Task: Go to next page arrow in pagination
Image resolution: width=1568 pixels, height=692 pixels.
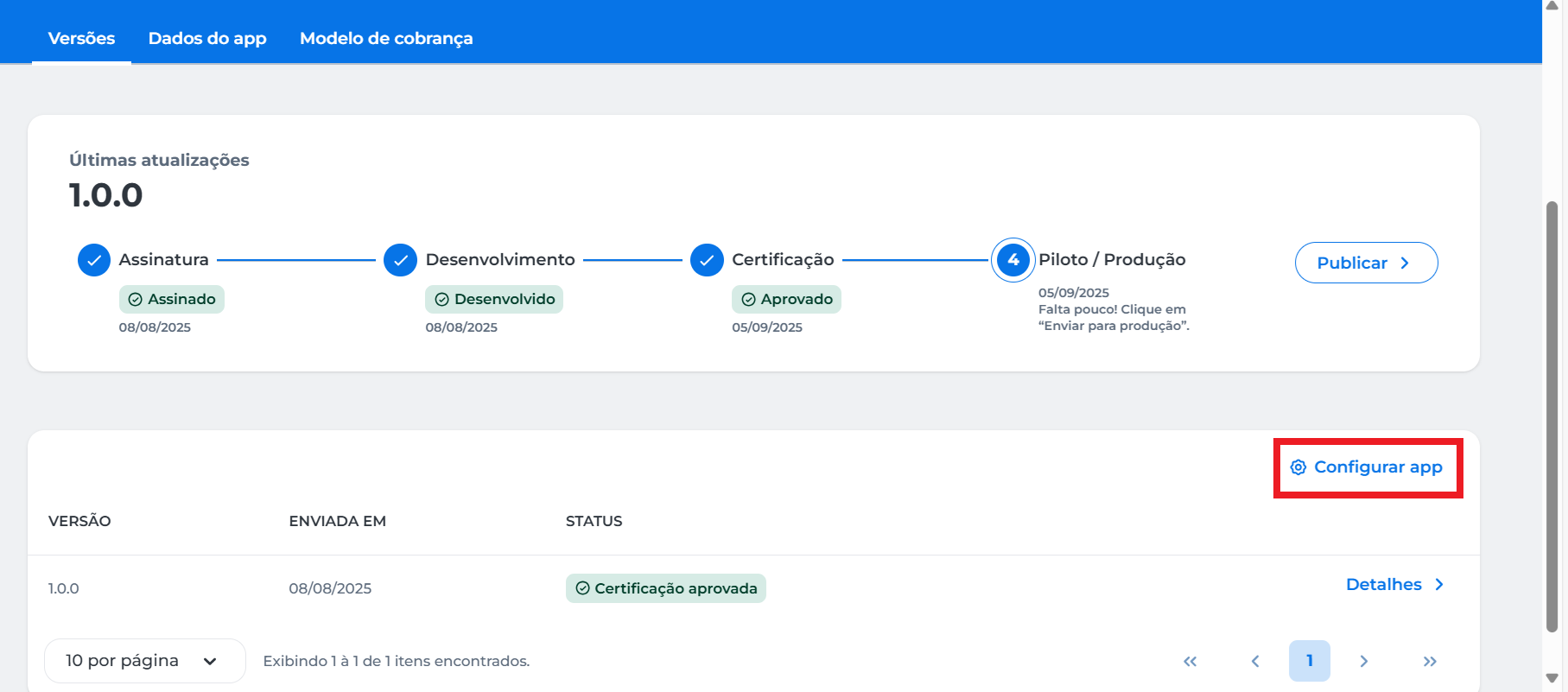Action: (1363, 661)
